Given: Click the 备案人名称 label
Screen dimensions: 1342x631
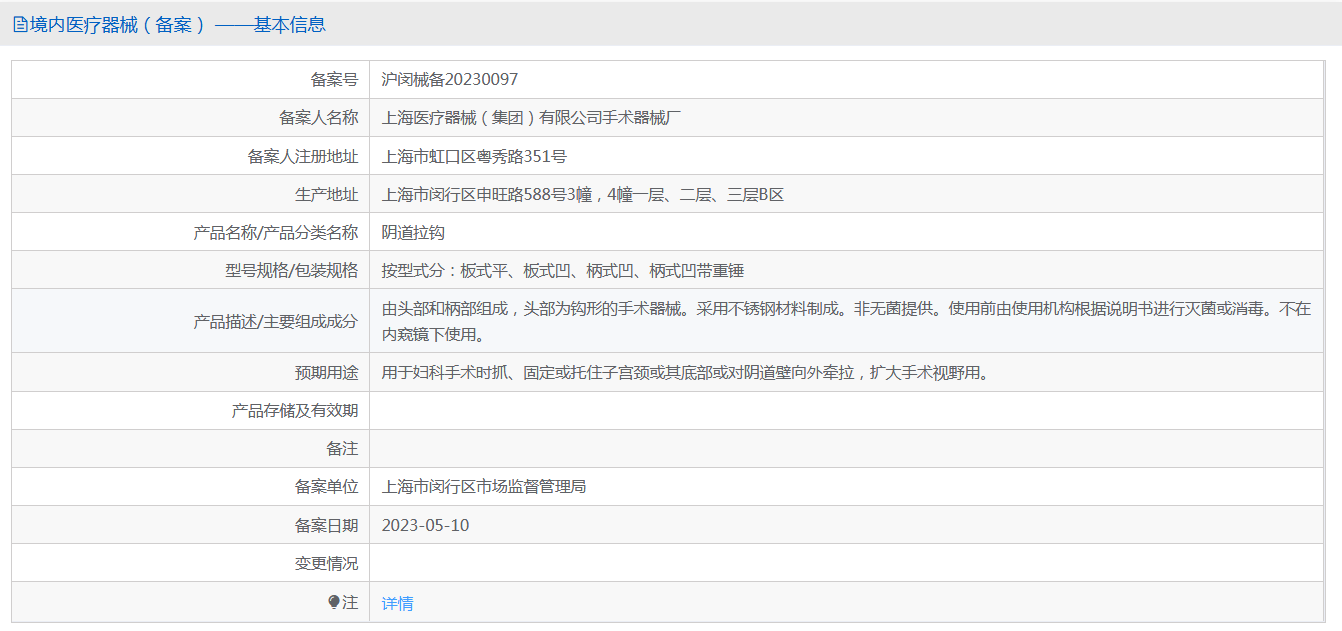Looking at the screenshot, I should pyautogui.click(x=318, y=118).
